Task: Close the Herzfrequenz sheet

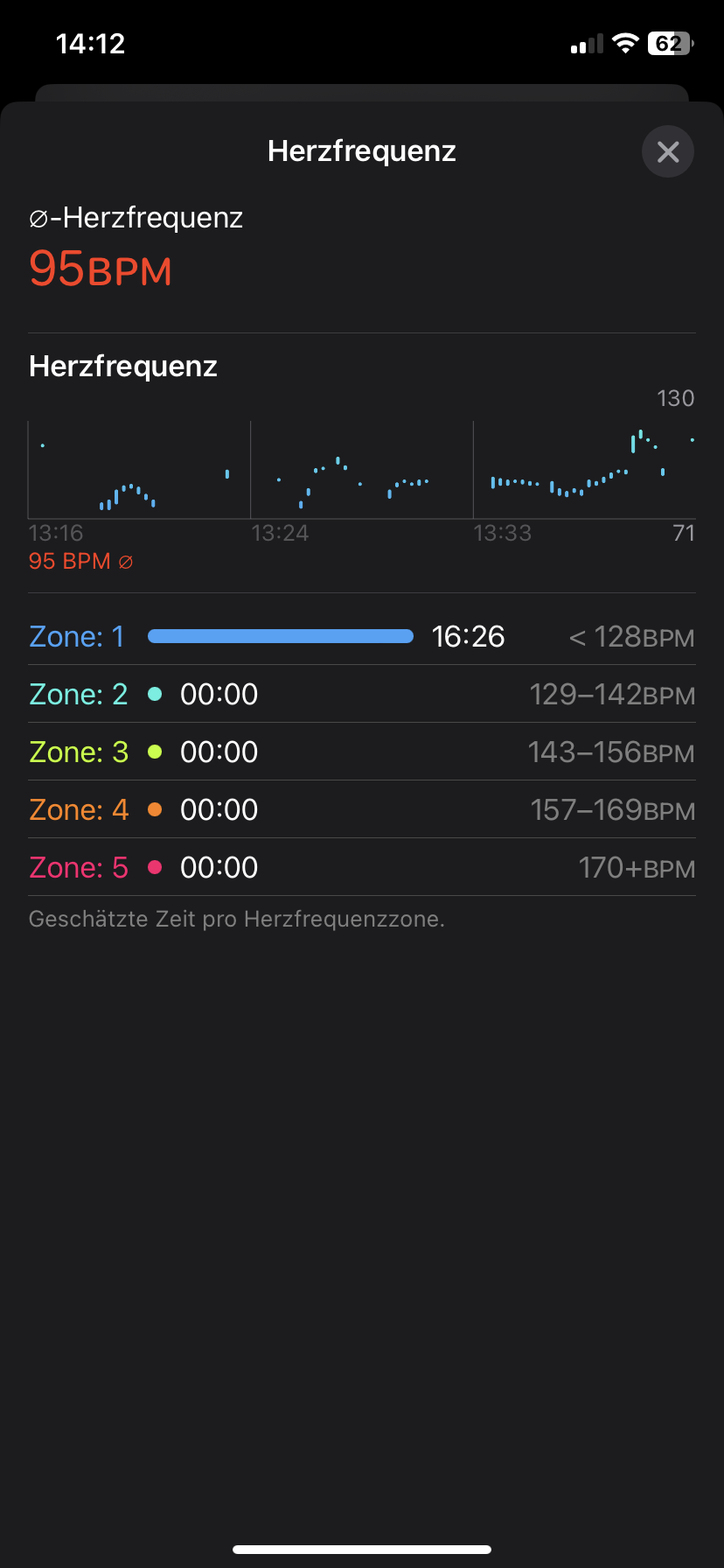Action: [668, 152]
